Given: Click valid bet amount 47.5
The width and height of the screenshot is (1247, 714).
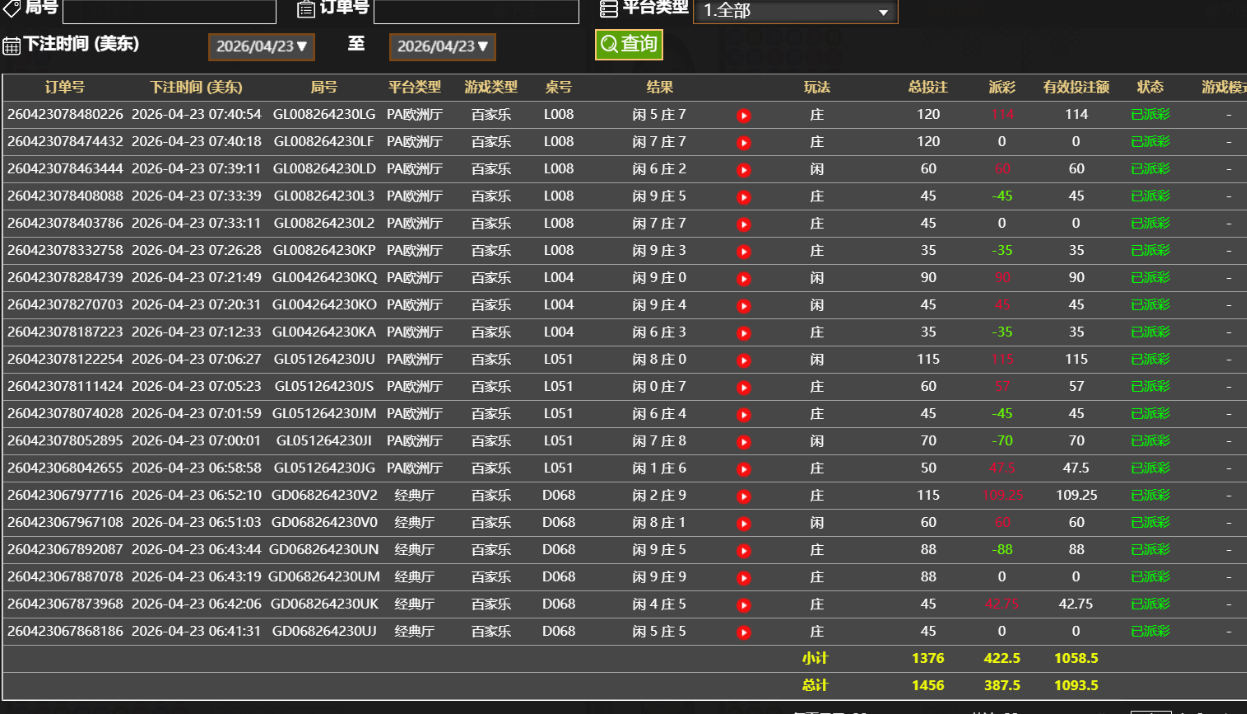Looking at the screenshot, I should point(1076,468).
